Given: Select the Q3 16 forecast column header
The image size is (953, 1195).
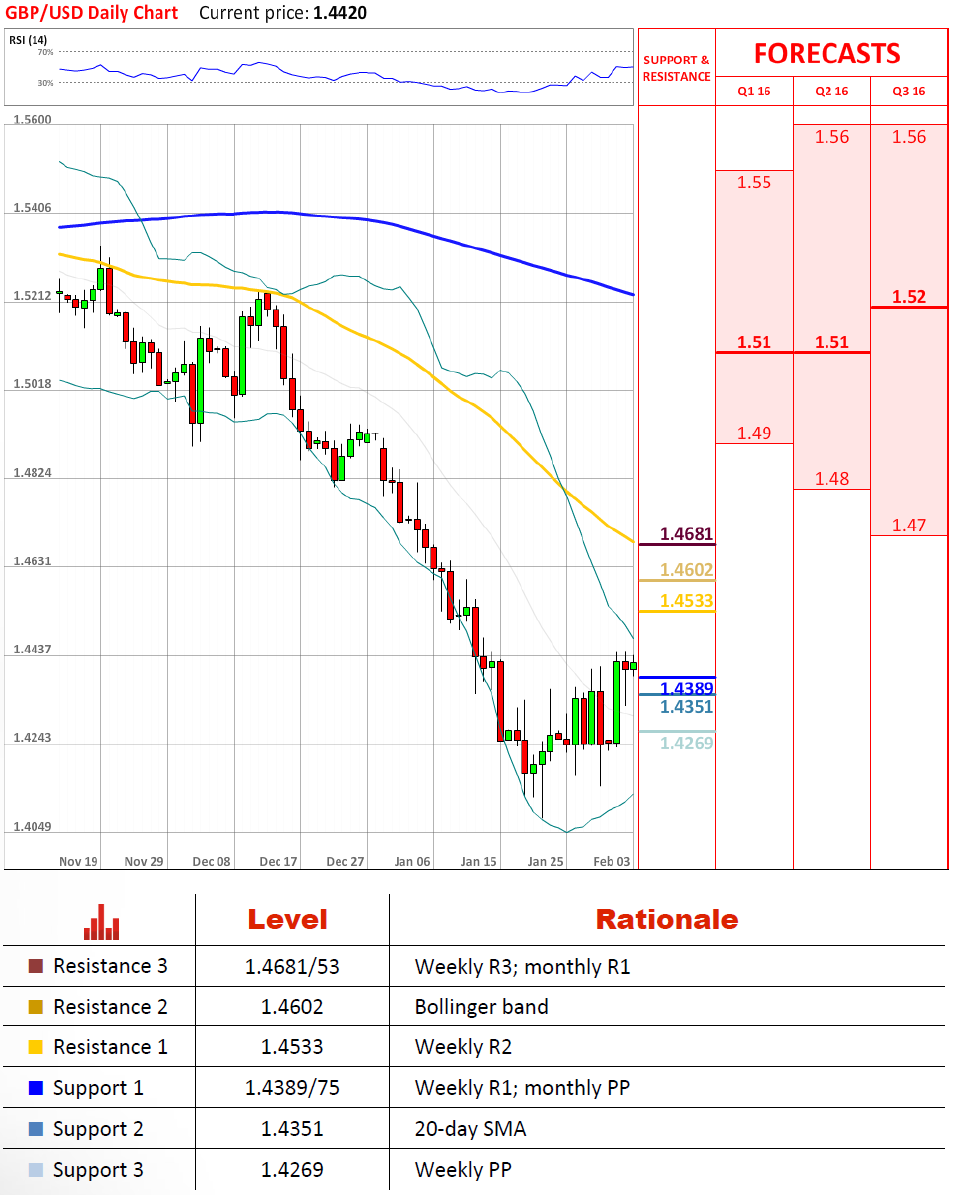Looking at the screenshot, I should (x=909, y=91).
